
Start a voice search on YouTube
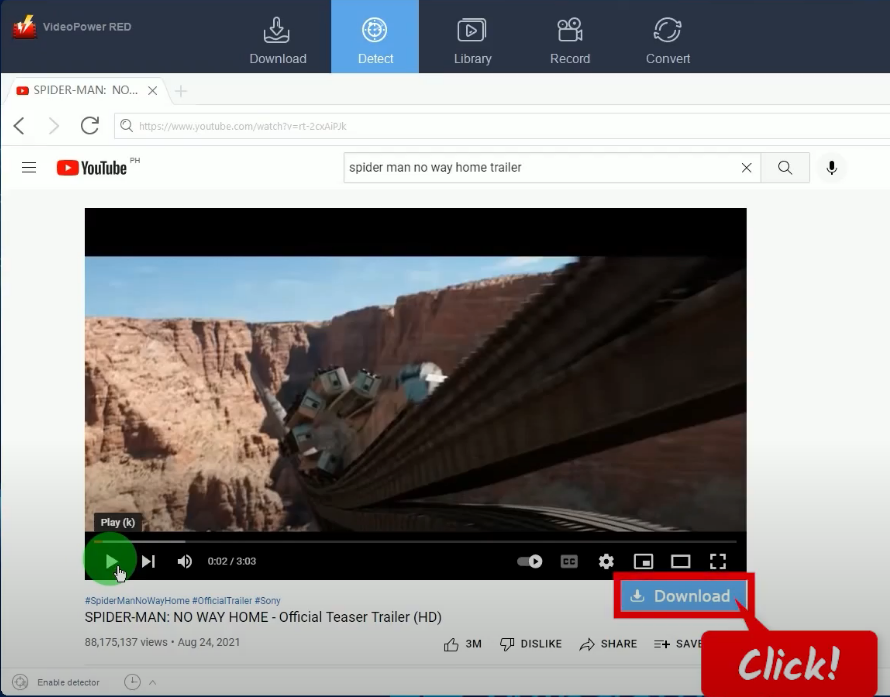pos(831,167)
